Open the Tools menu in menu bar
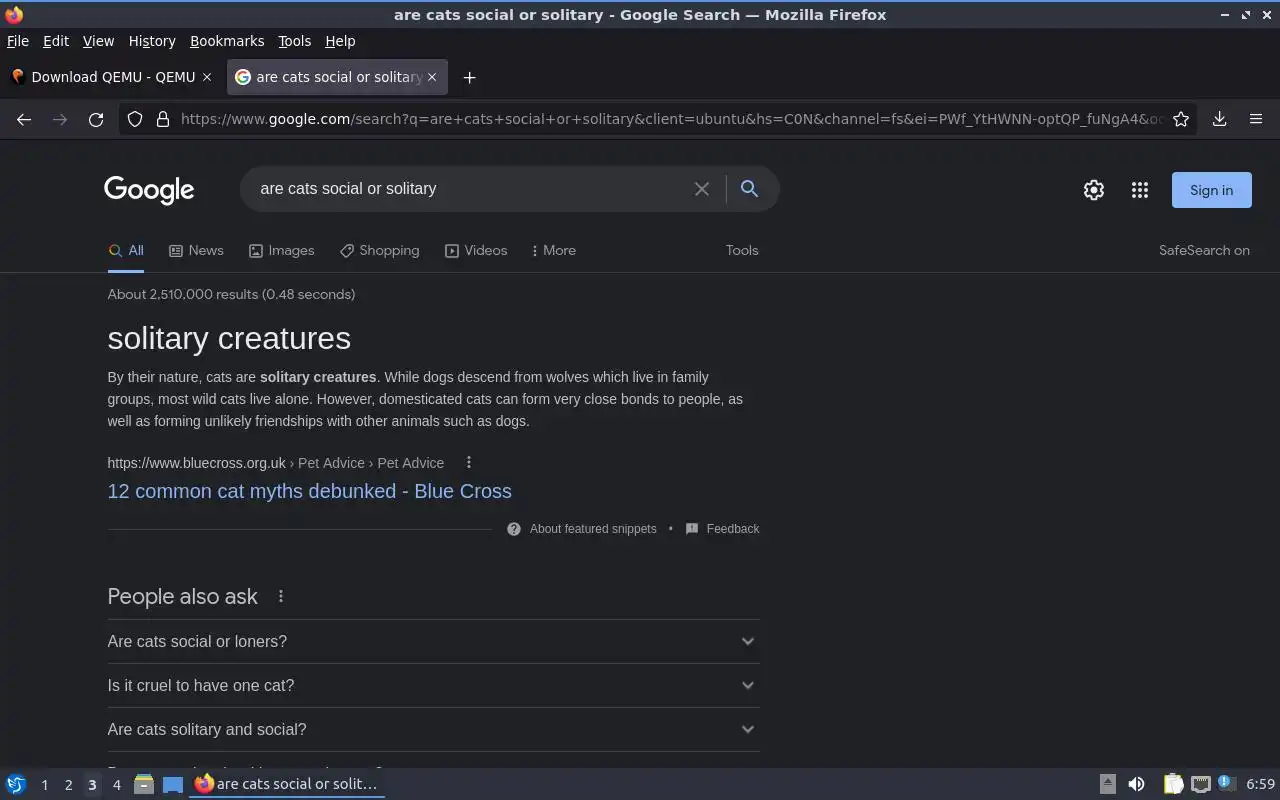 click(294, 41)
